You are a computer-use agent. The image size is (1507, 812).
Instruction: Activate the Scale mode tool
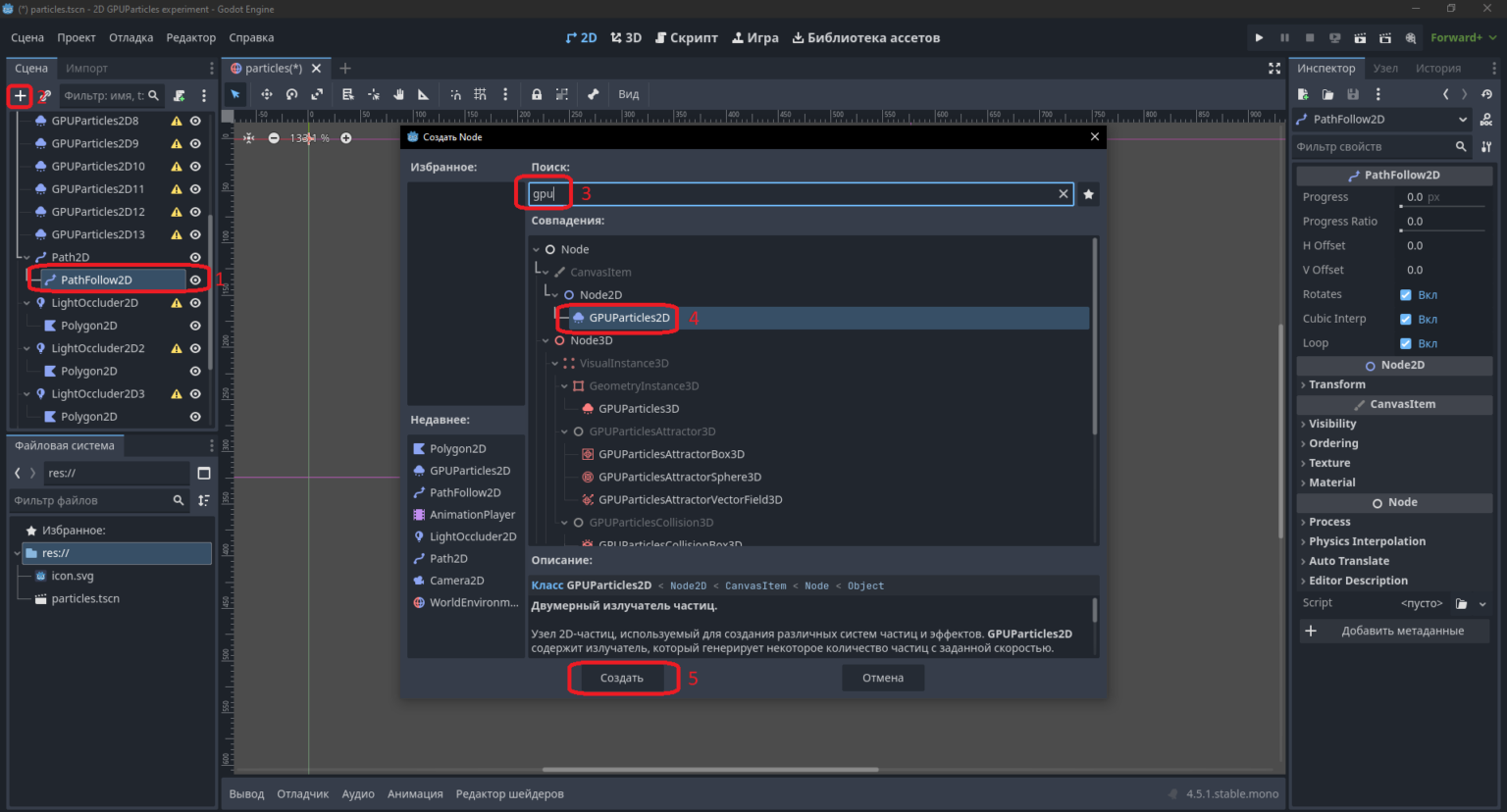click(x=317, y=94)
